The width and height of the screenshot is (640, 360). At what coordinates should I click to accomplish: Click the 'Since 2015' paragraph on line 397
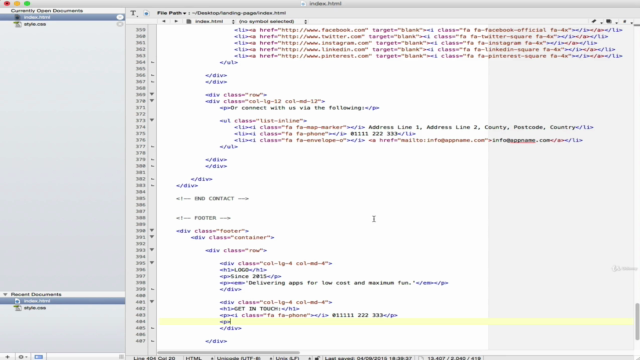(x=250, y=276)
